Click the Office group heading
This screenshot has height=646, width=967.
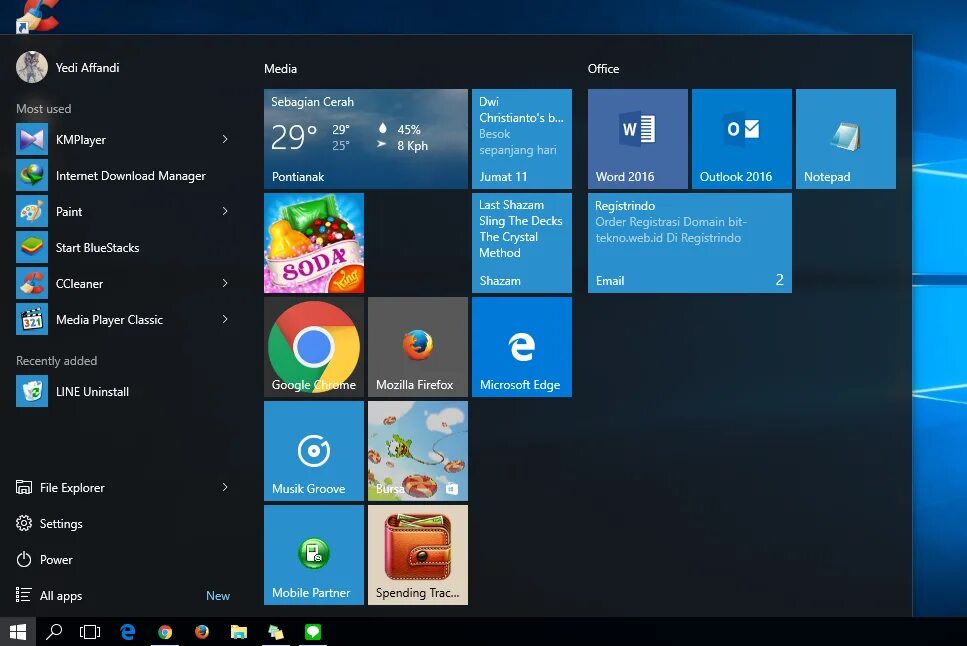[x=603, y=68]
